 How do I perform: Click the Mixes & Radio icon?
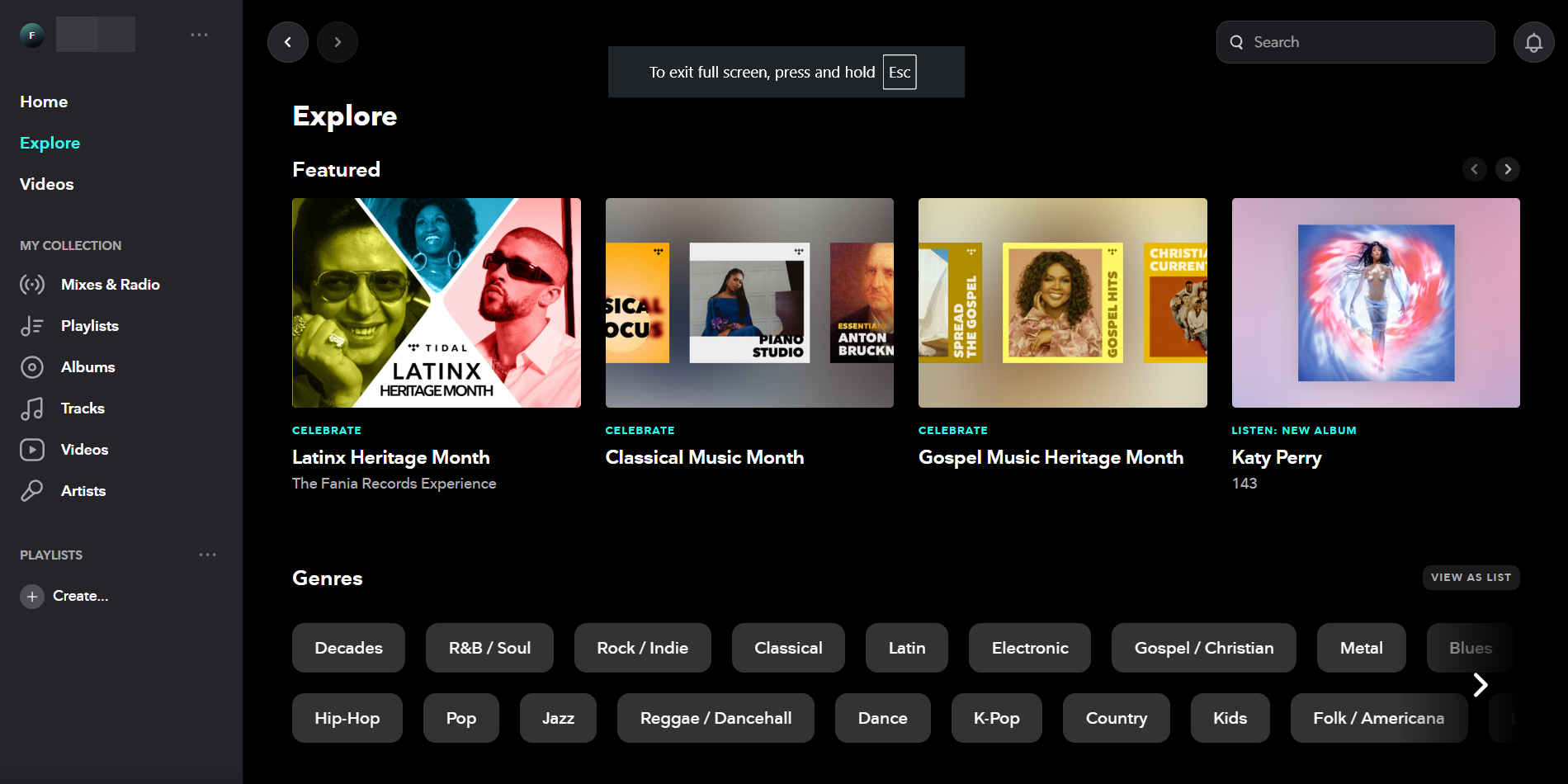pyautogui.click(x=32, y=285)
